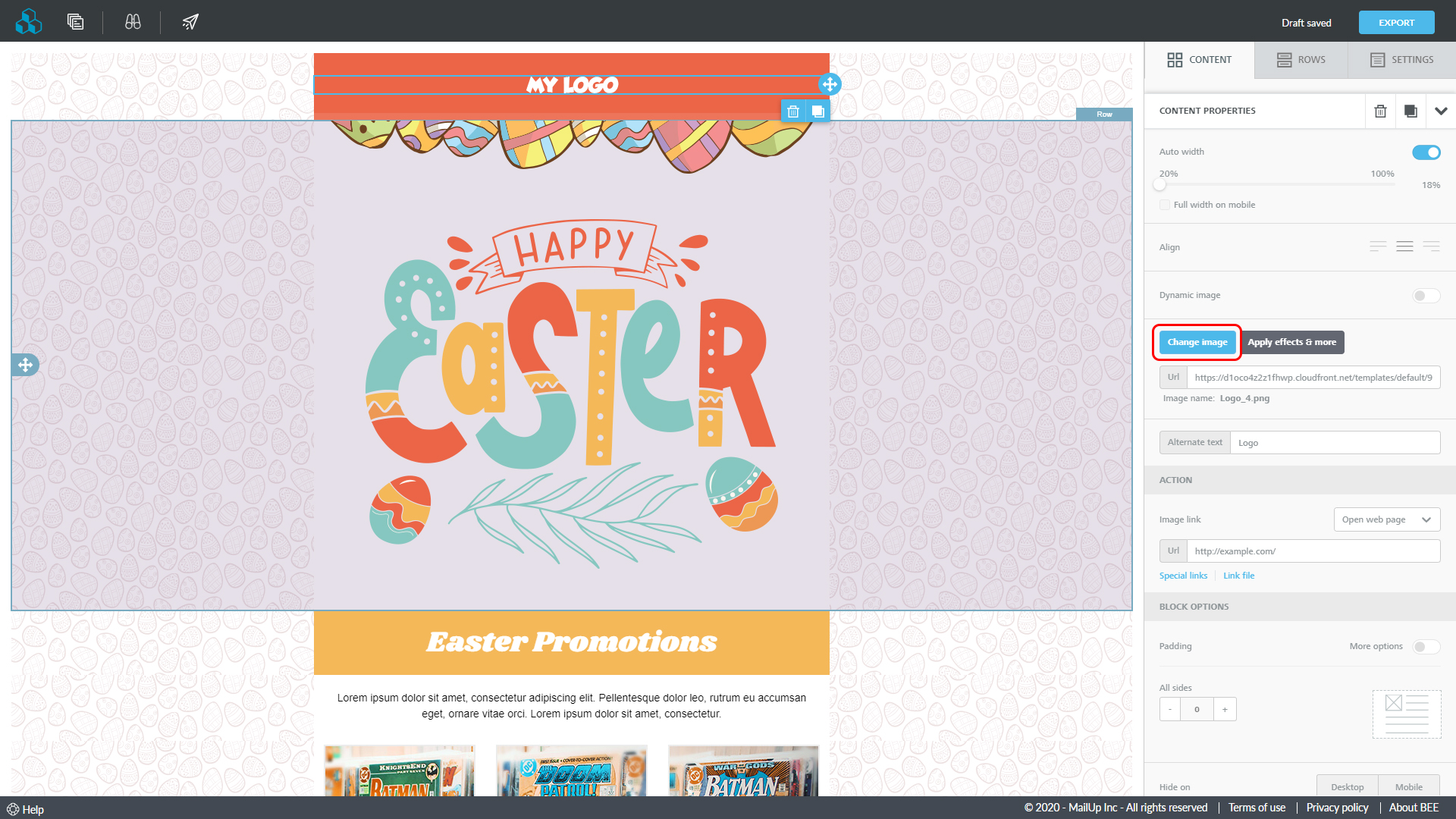Enable the Dynamic image toggle

[1426, 296]
